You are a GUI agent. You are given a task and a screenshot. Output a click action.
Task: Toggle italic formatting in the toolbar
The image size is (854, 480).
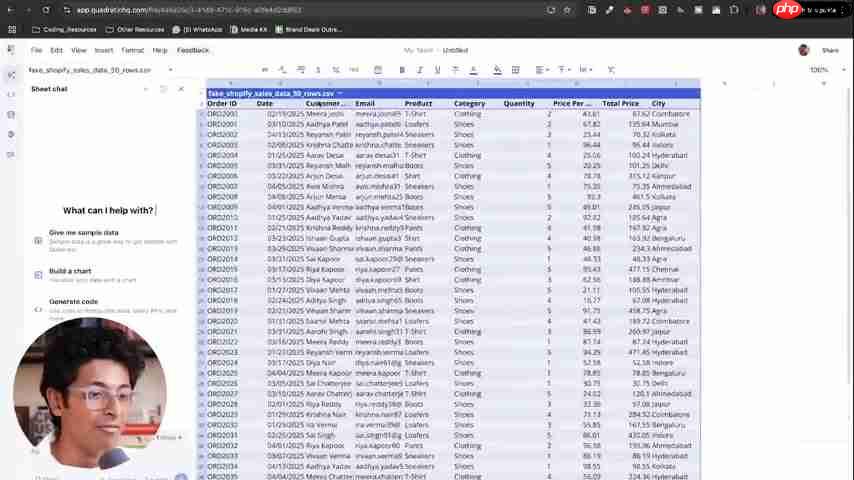[x=419, y=70]
